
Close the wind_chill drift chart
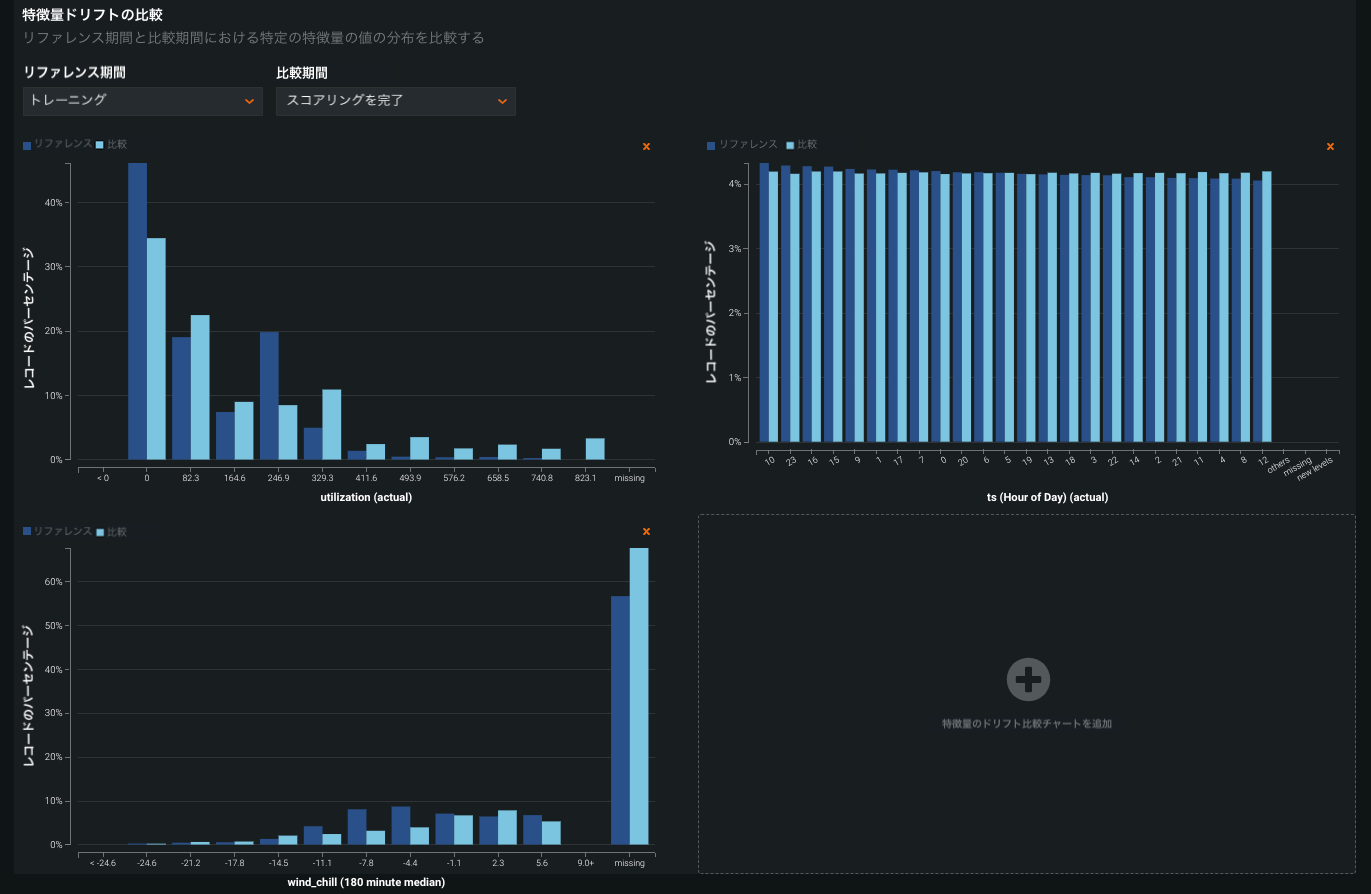[x=646, y=532]
